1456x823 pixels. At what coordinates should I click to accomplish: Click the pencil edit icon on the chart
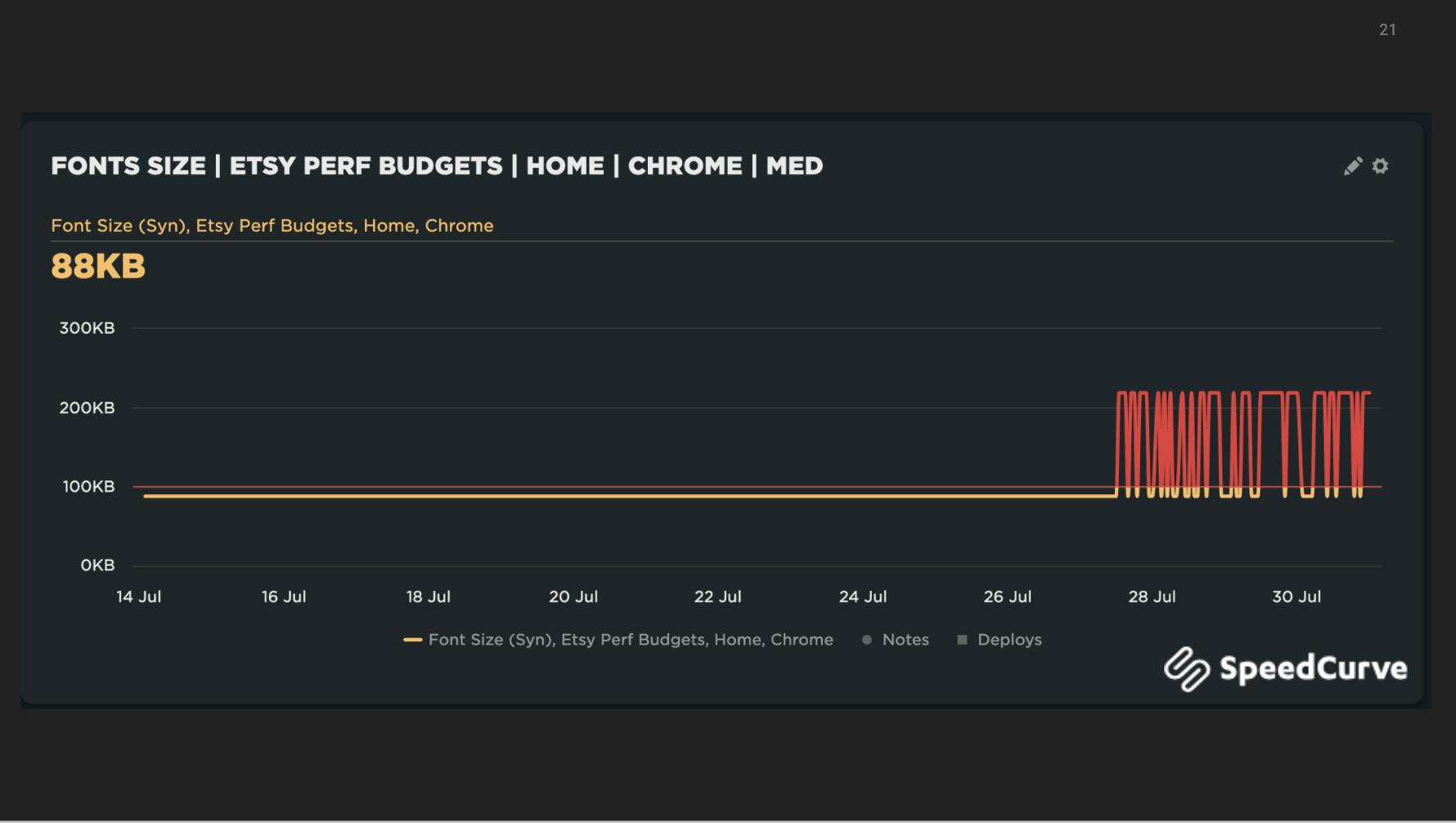1353,166
